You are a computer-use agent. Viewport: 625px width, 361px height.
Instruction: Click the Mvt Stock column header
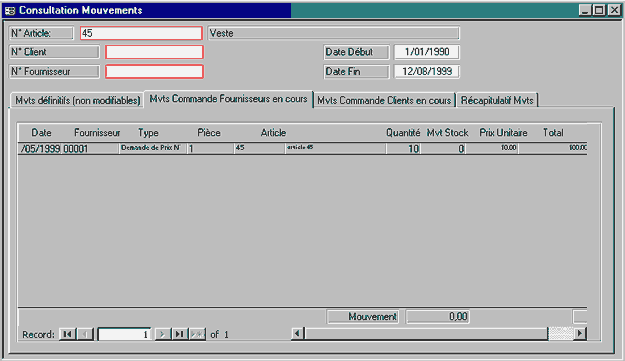pyautogui.click(x=448, y=133)
